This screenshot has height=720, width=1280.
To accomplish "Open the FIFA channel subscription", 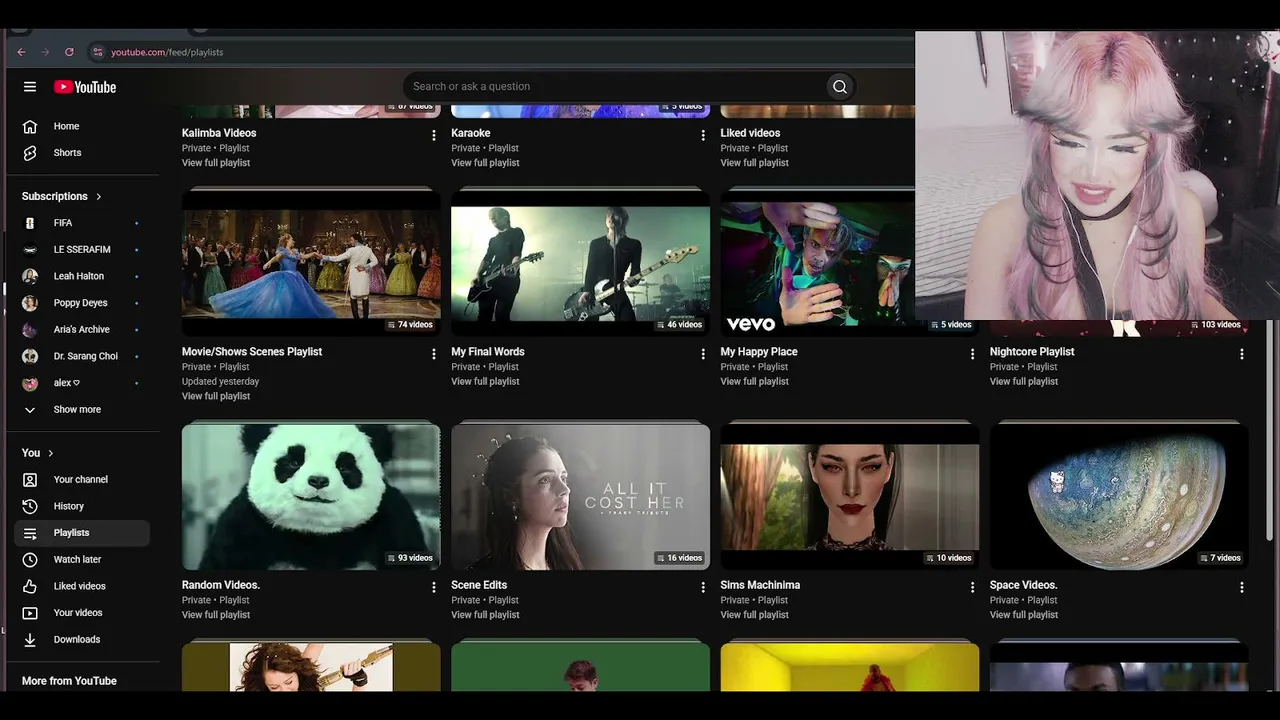I will 82,223.
